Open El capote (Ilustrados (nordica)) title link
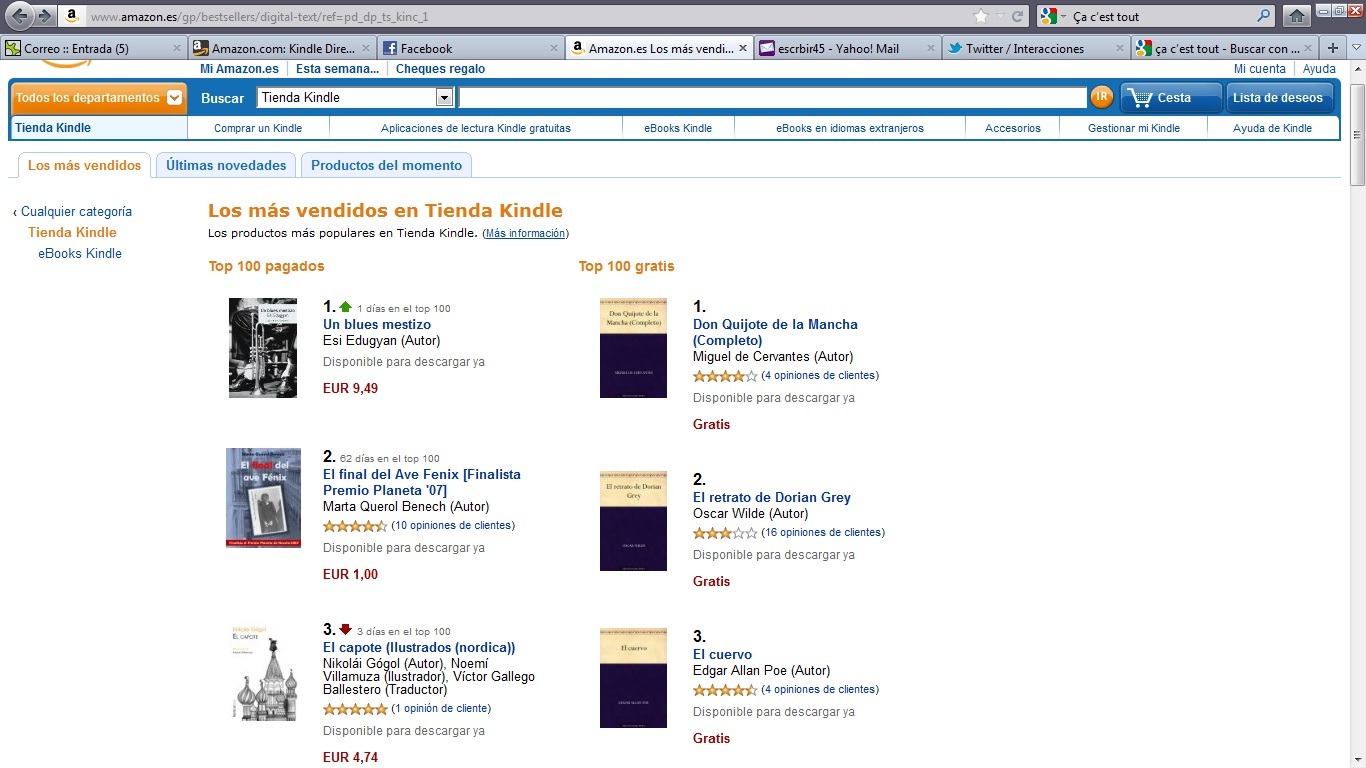This screenshot has width=1366, height=768. (419, 648)
